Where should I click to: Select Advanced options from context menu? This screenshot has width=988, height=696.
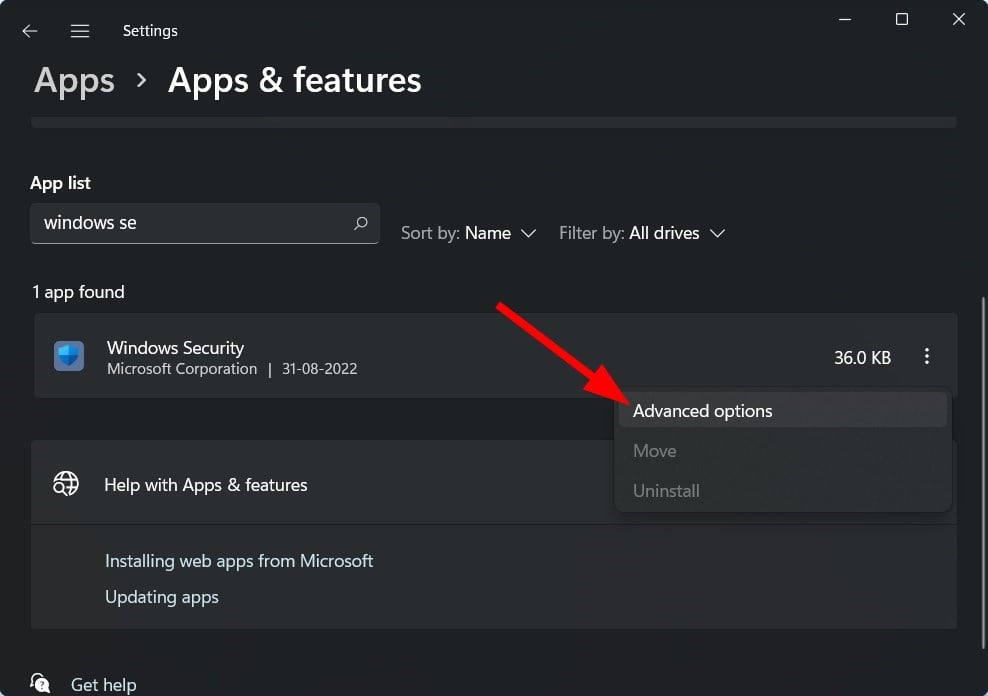click(x=703, y=411)
